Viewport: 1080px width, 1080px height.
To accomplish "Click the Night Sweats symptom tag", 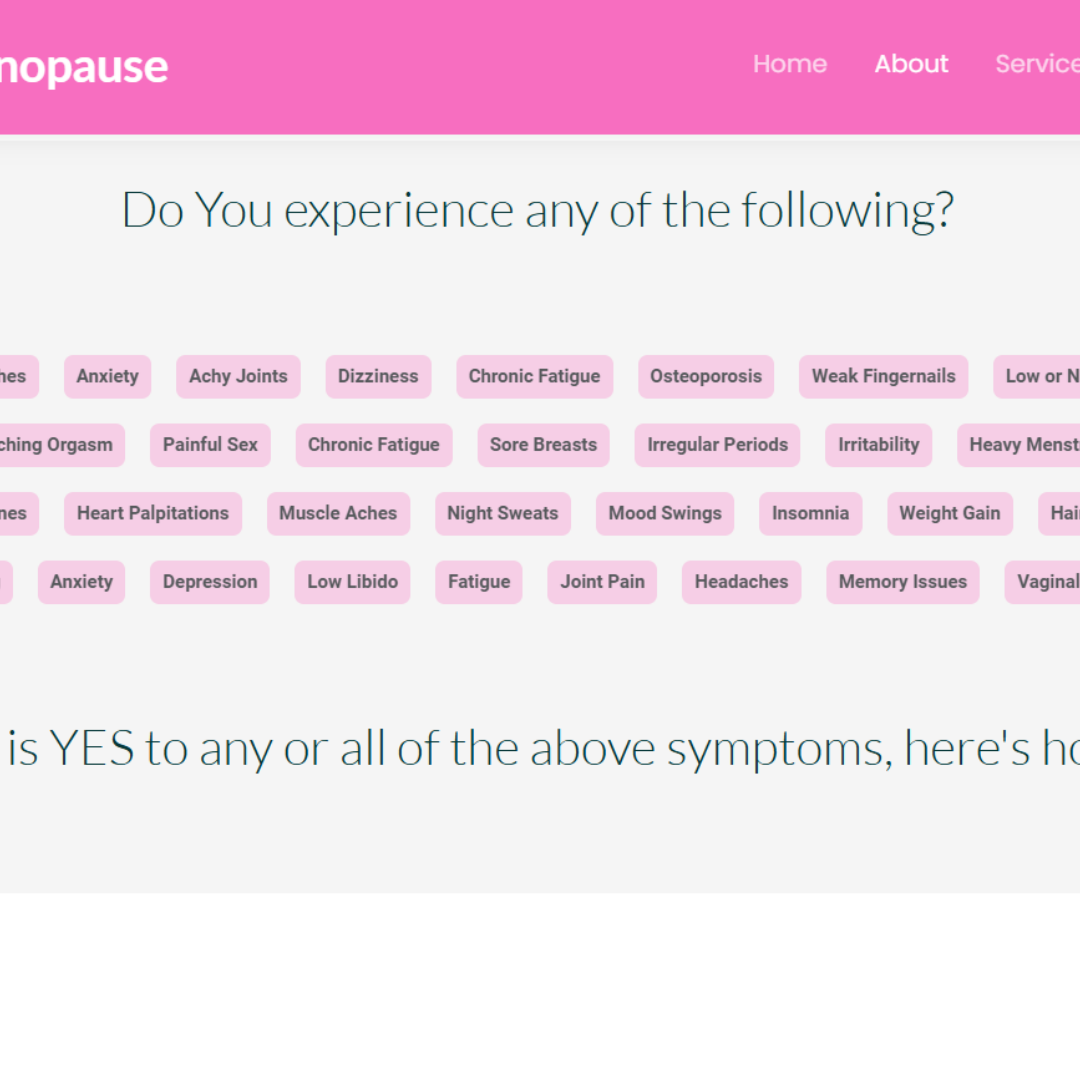I will click(x=502, y=513).
